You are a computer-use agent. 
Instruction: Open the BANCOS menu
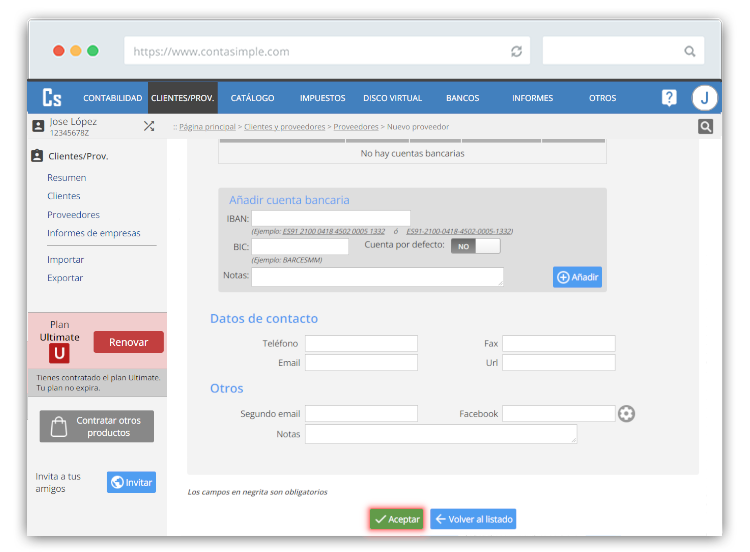point(463,98)
